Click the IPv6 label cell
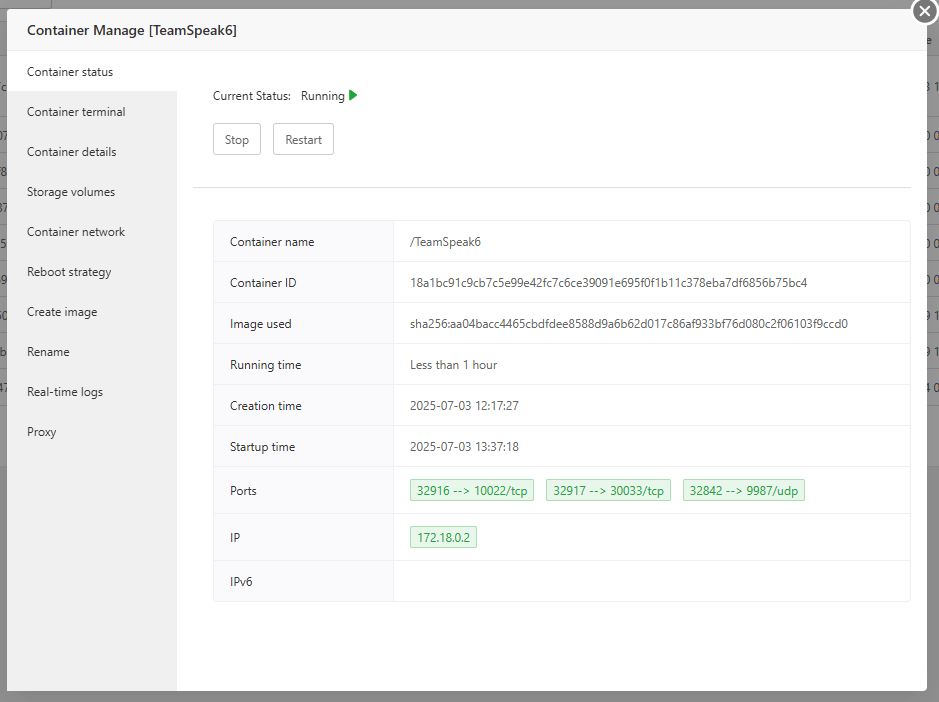 304,581
